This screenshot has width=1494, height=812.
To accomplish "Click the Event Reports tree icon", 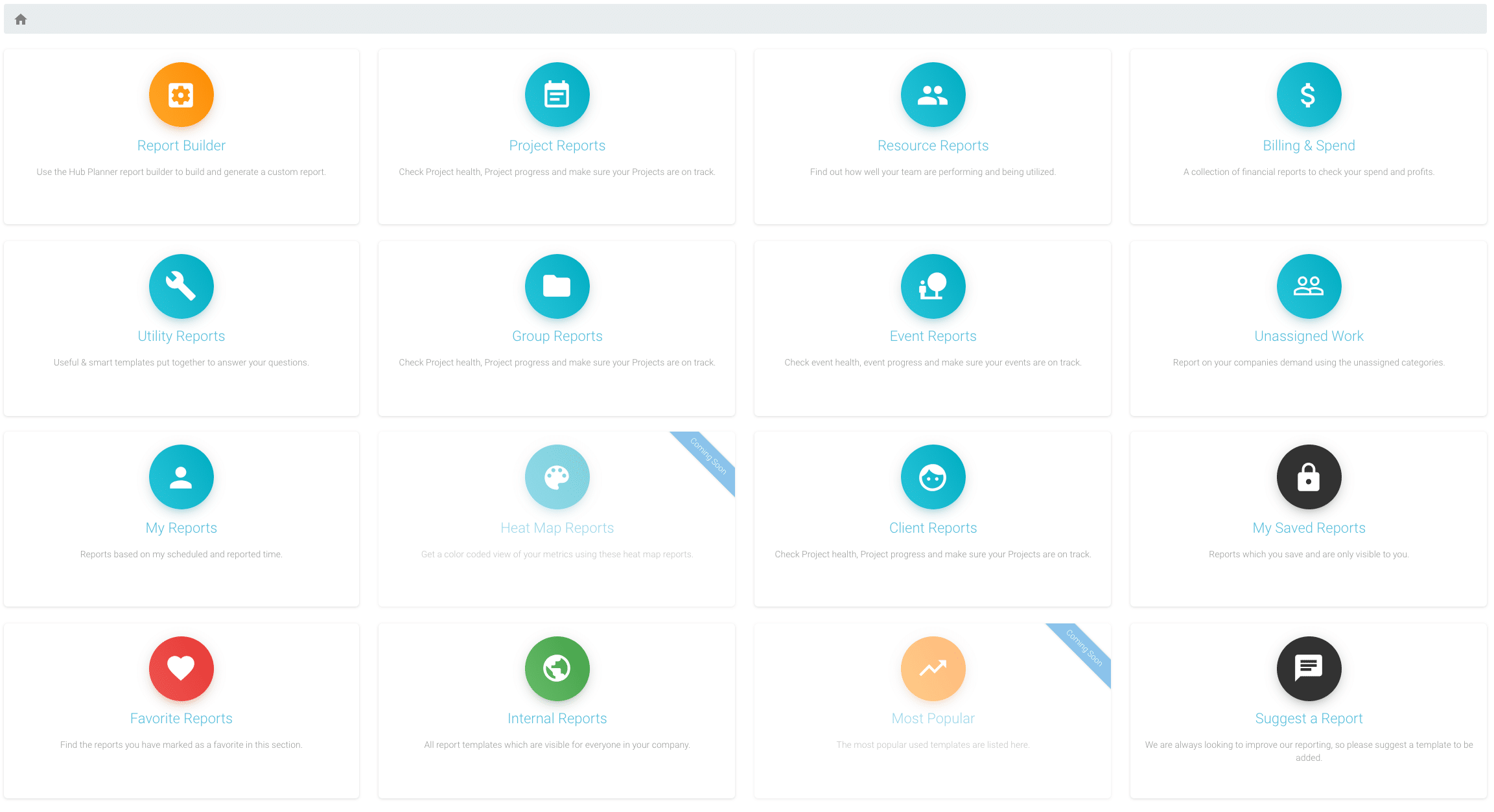I will pyautogui.click(x=933, y=286).
